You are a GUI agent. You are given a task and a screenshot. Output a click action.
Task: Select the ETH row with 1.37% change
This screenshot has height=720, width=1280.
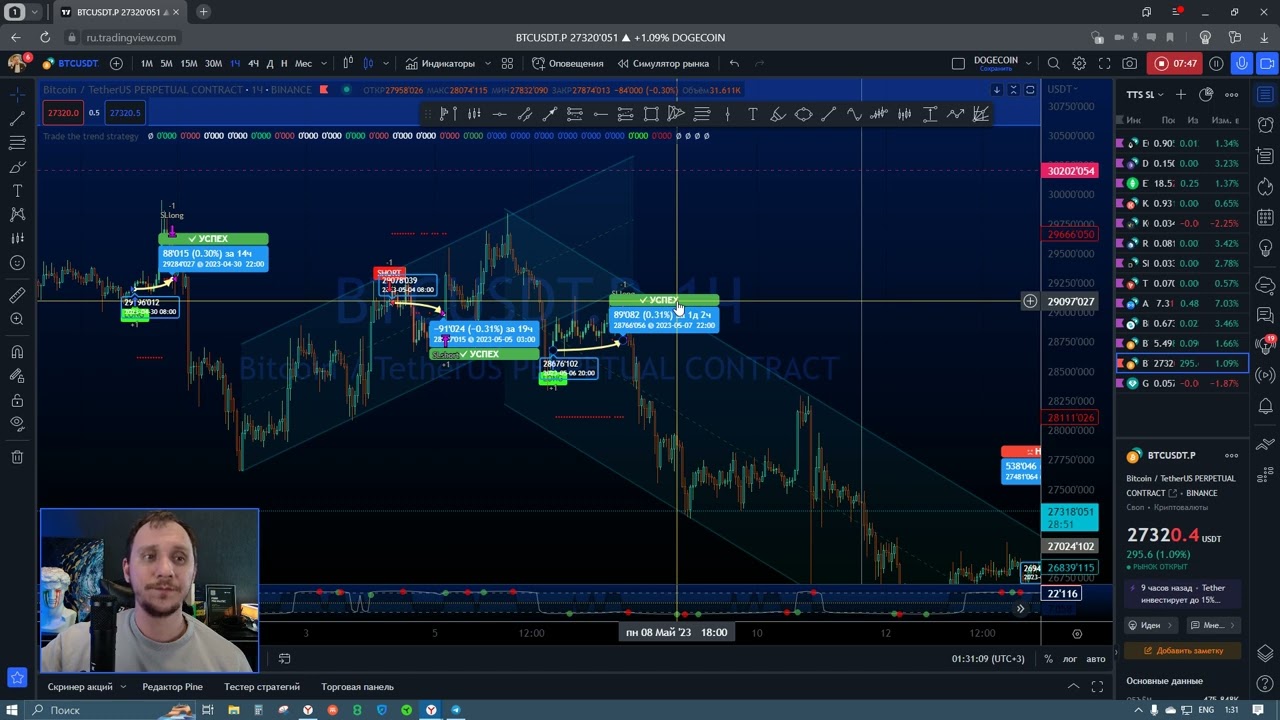[x=1182, y=183]
